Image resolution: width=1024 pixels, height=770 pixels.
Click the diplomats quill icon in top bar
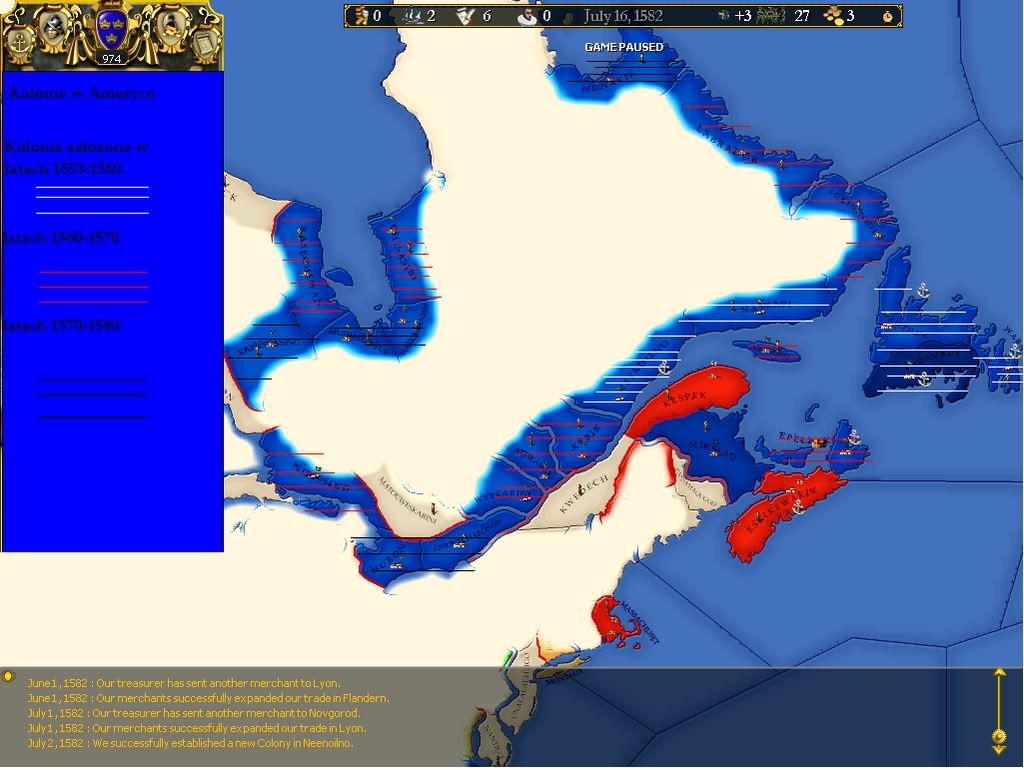465,16
